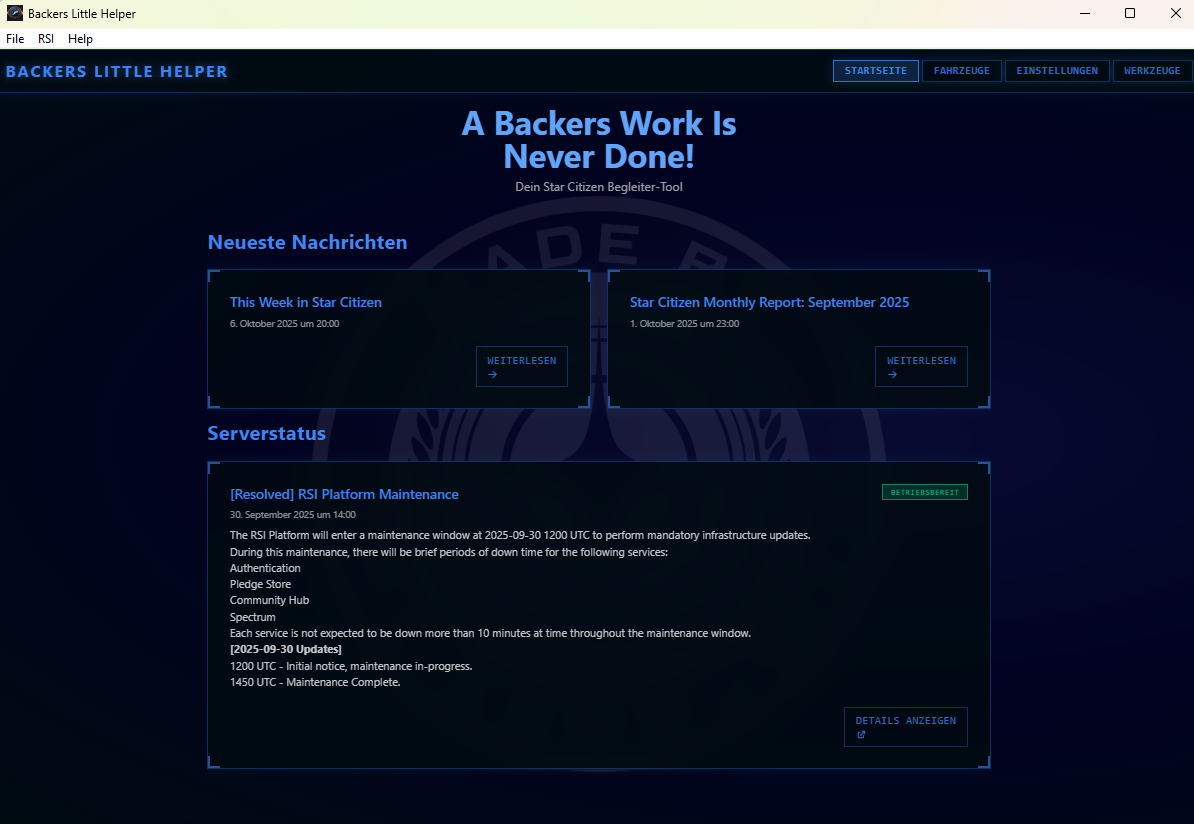
Task: Click the Serverstatus section heading
Action: pos(266,434)
